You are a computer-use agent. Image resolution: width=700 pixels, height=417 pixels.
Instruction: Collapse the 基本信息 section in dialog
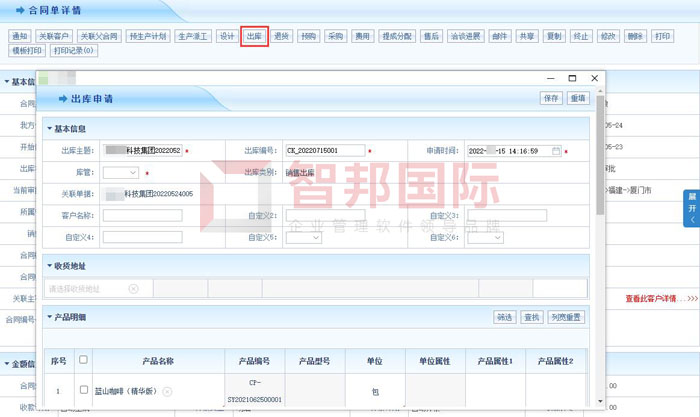click(x=50, y=129)
